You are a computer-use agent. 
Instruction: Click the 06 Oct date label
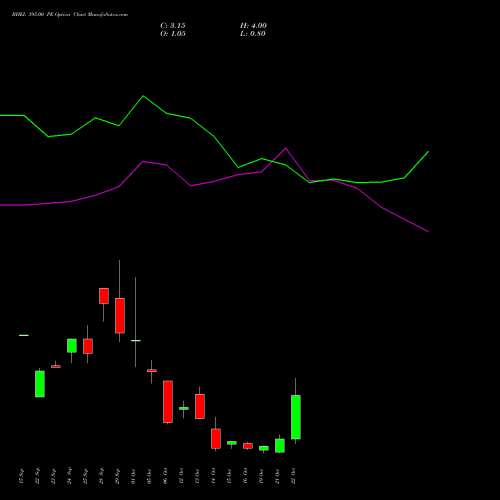click(165, 476)
